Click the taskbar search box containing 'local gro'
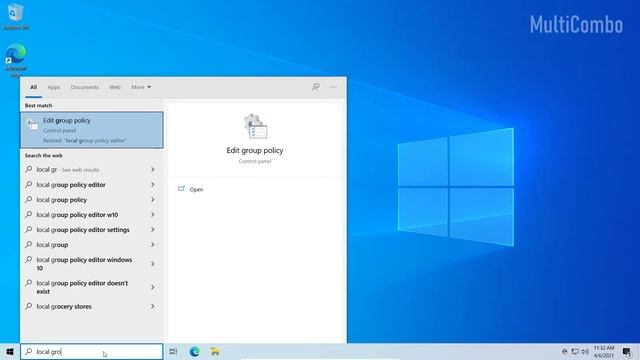640x360 pixels. click(x=91, y=351)
